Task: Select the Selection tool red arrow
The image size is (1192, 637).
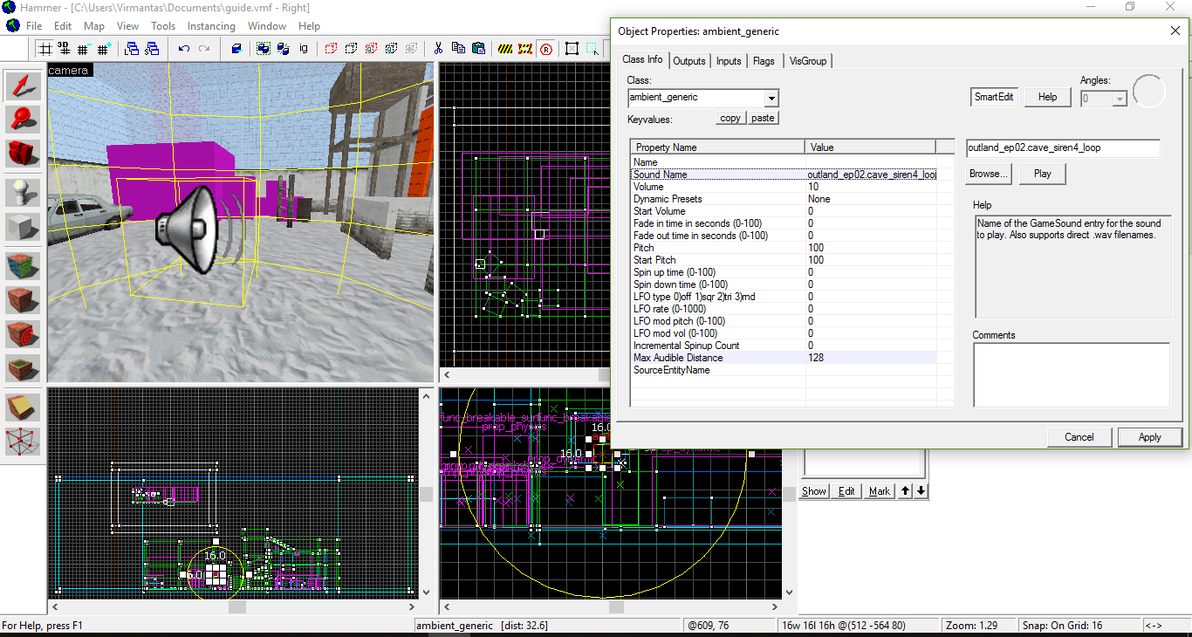Action: coord(23,86)
